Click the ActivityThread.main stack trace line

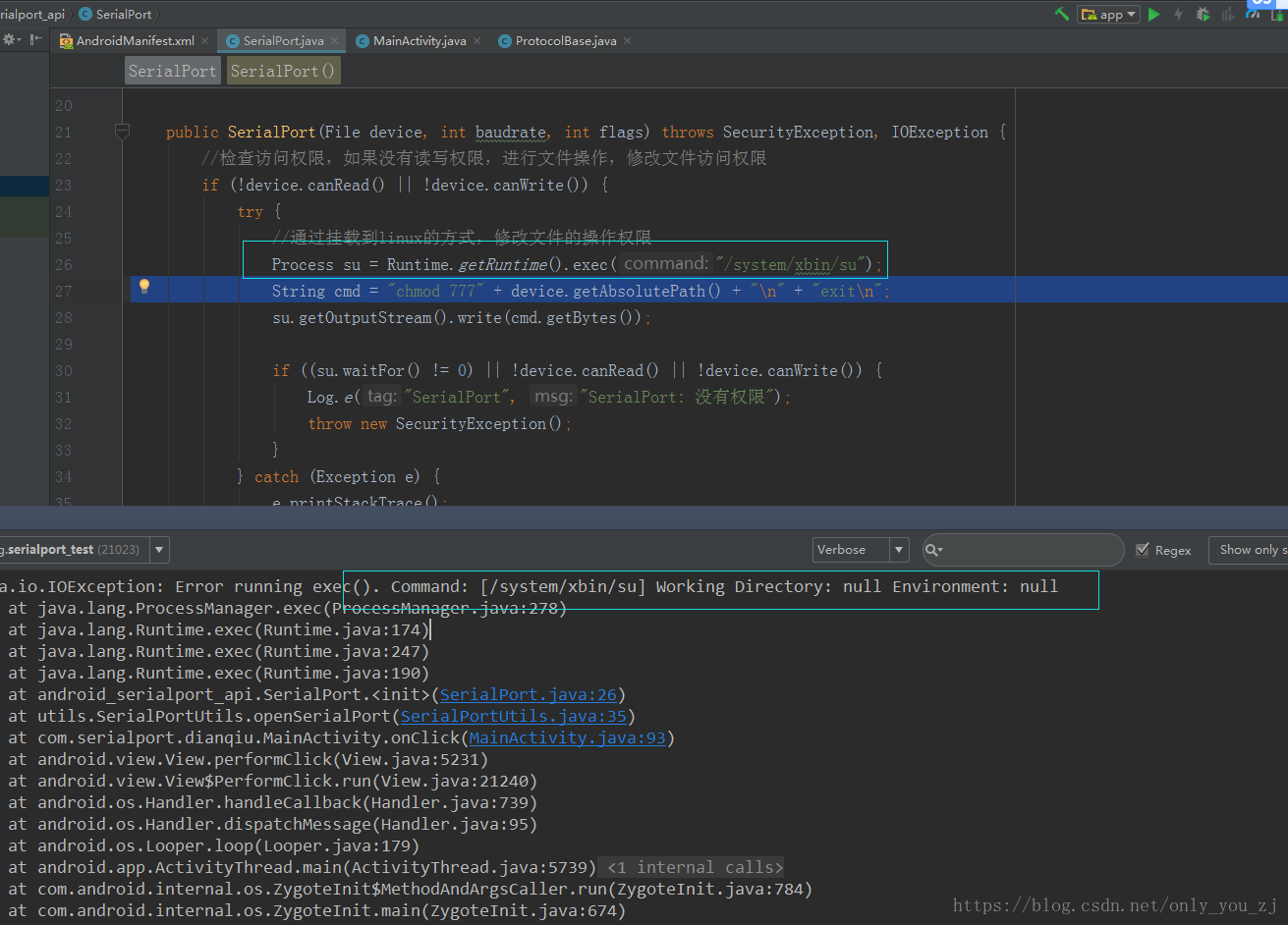point(303,867)
